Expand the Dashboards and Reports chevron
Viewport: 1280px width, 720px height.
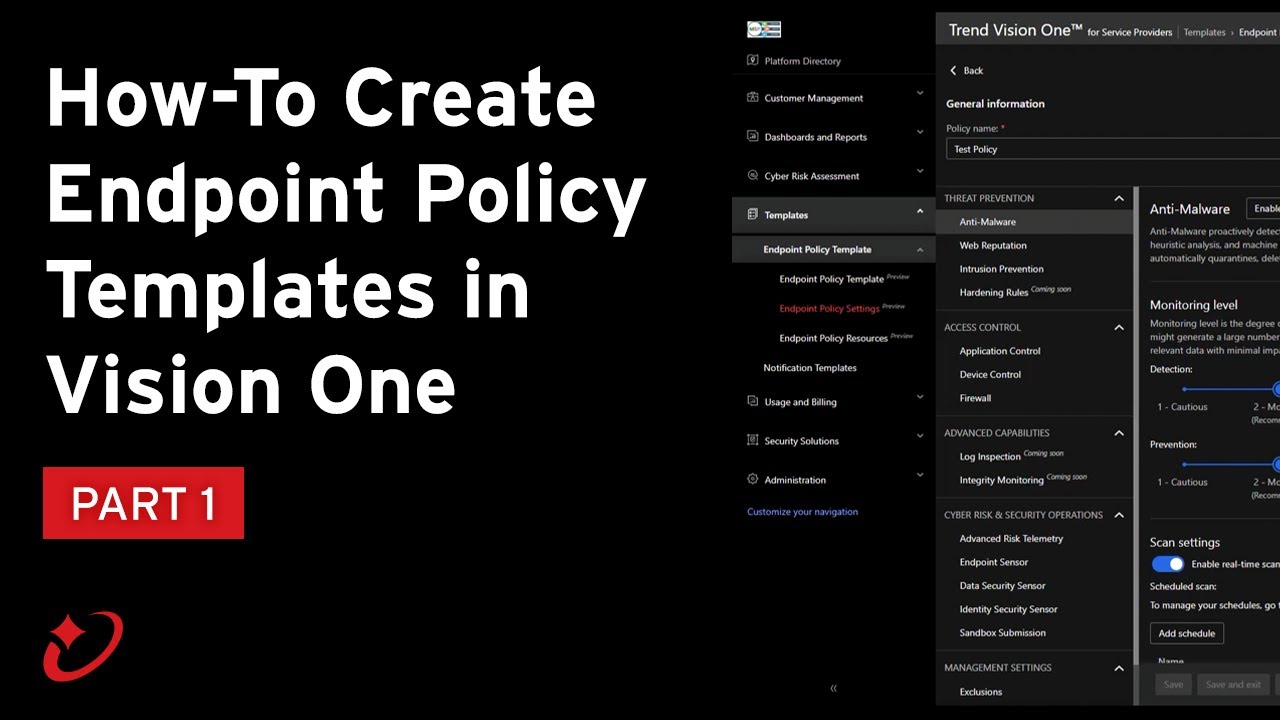pyautogui.click(x=920, y=132)
